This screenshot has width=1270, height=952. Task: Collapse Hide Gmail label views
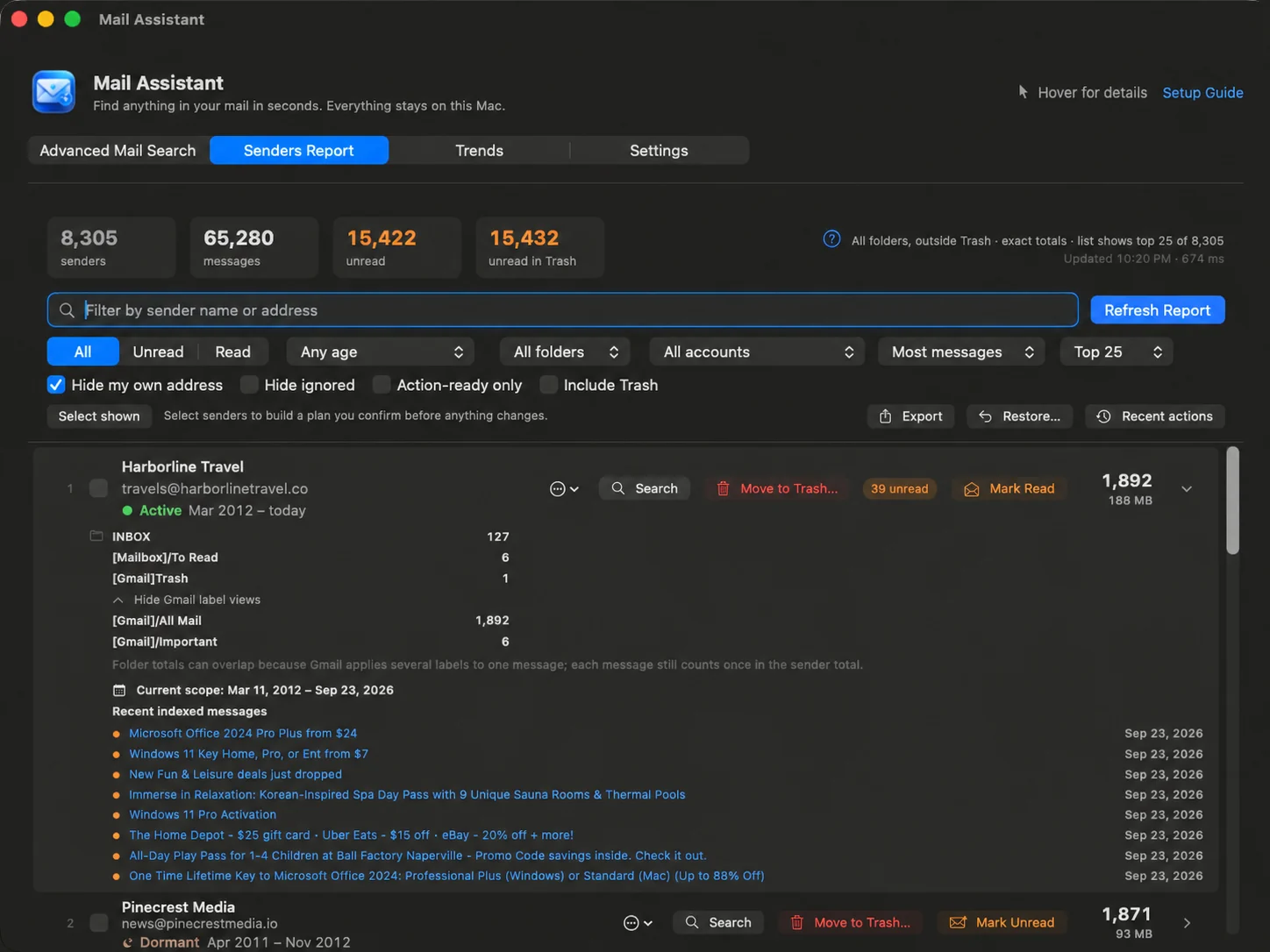click(x=187, y=600)
